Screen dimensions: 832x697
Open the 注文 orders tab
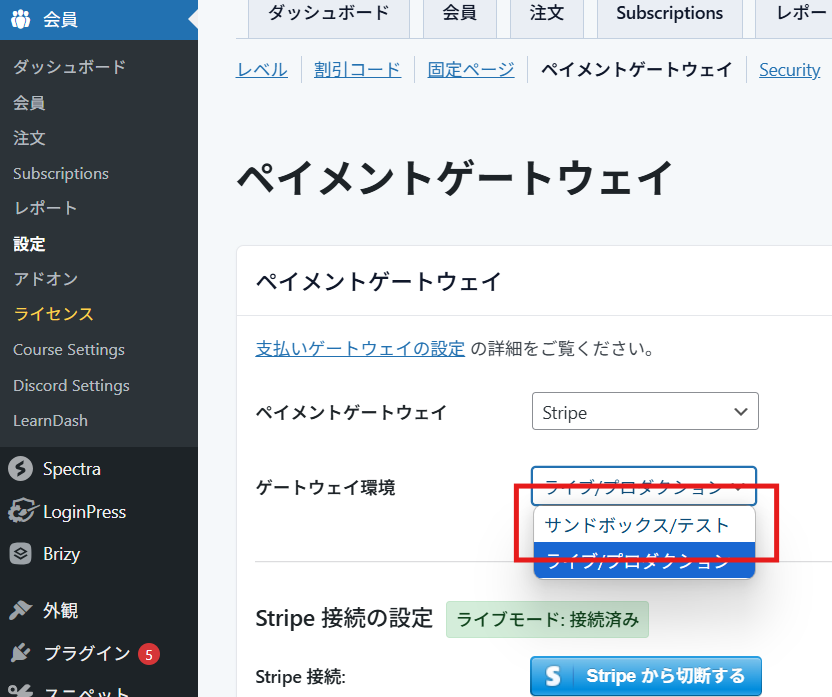[x=546, y=14]
